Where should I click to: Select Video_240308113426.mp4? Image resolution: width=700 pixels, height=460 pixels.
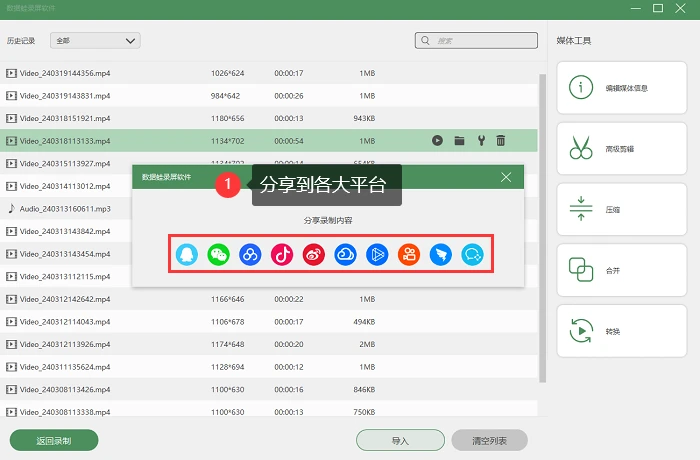coord(269,389)
